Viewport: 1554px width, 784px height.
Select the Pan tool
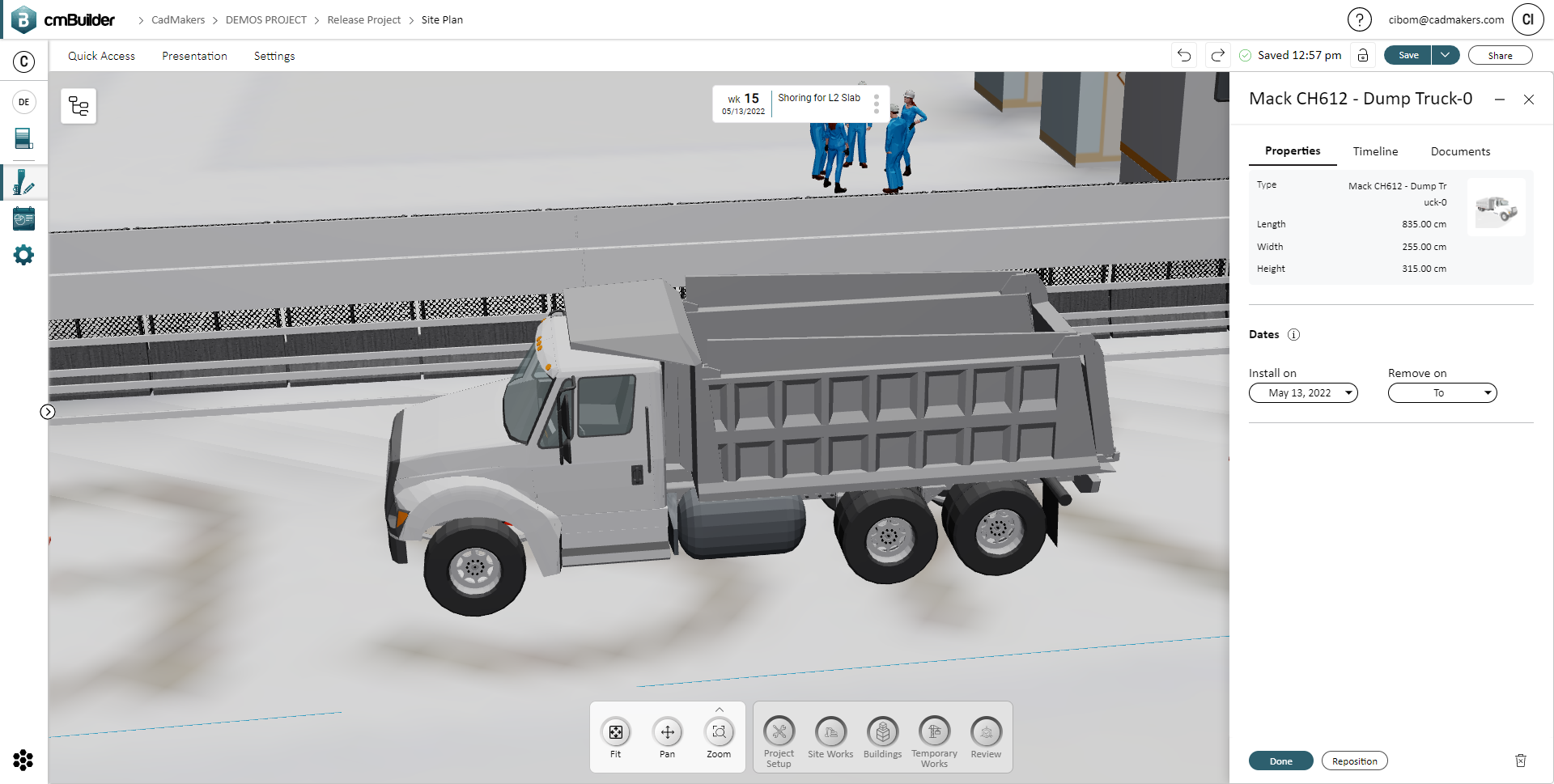click(x=667, y=737)
